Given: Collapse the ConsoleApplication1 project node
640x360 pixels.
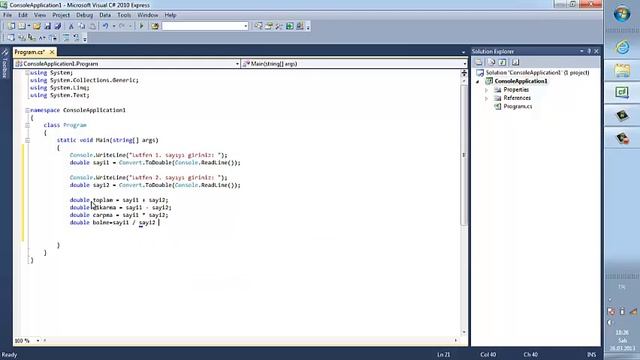Looking at the screenshot, I should click(x=478, y=82).
